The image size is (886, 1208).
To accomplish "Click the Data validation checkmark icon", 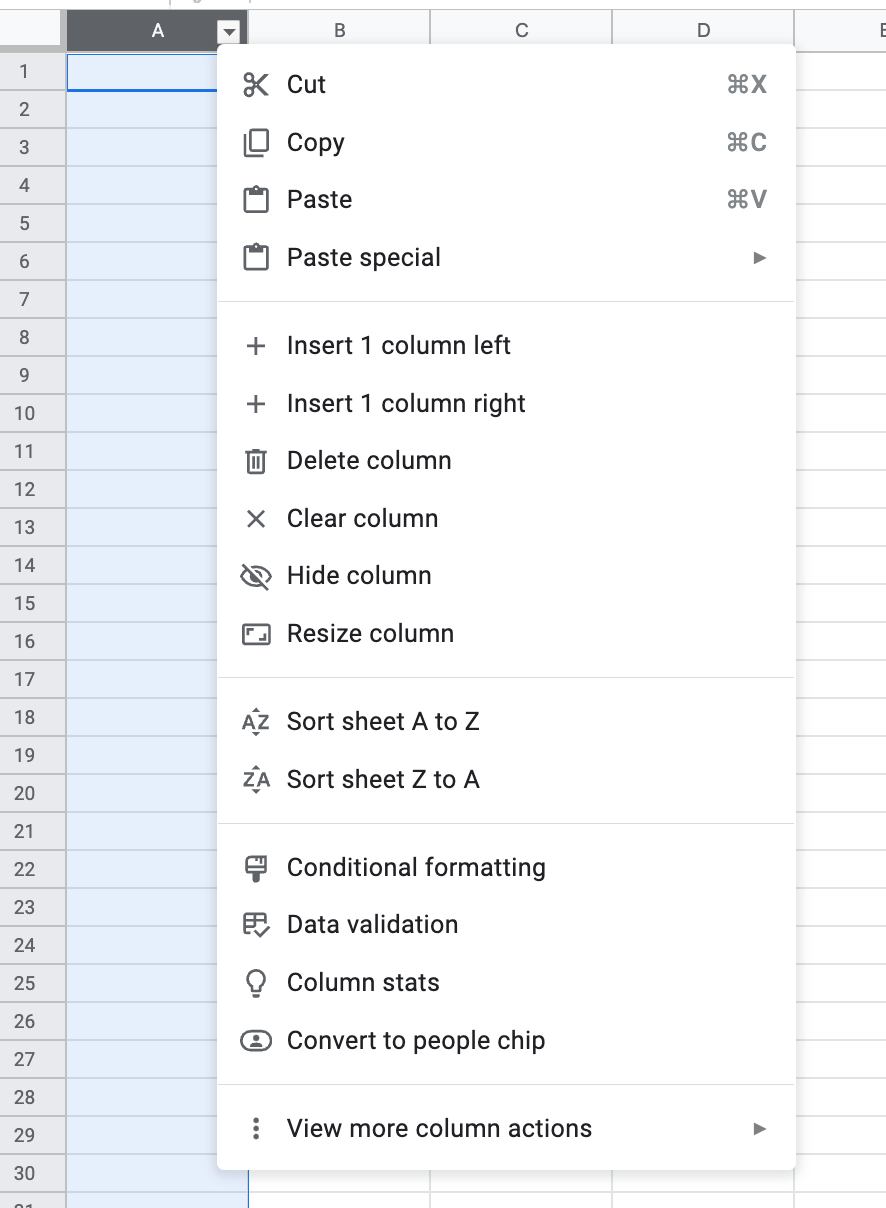I will point(256,925).
